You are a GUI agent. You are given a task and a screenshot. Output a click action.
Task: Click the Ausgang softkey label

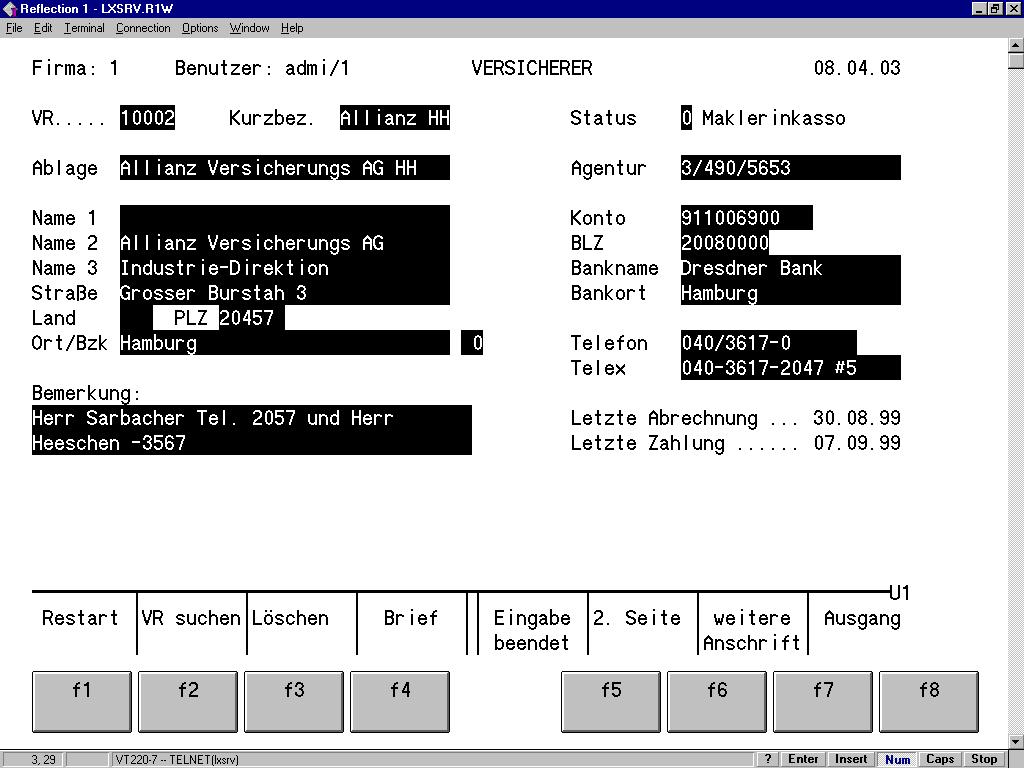862,618
